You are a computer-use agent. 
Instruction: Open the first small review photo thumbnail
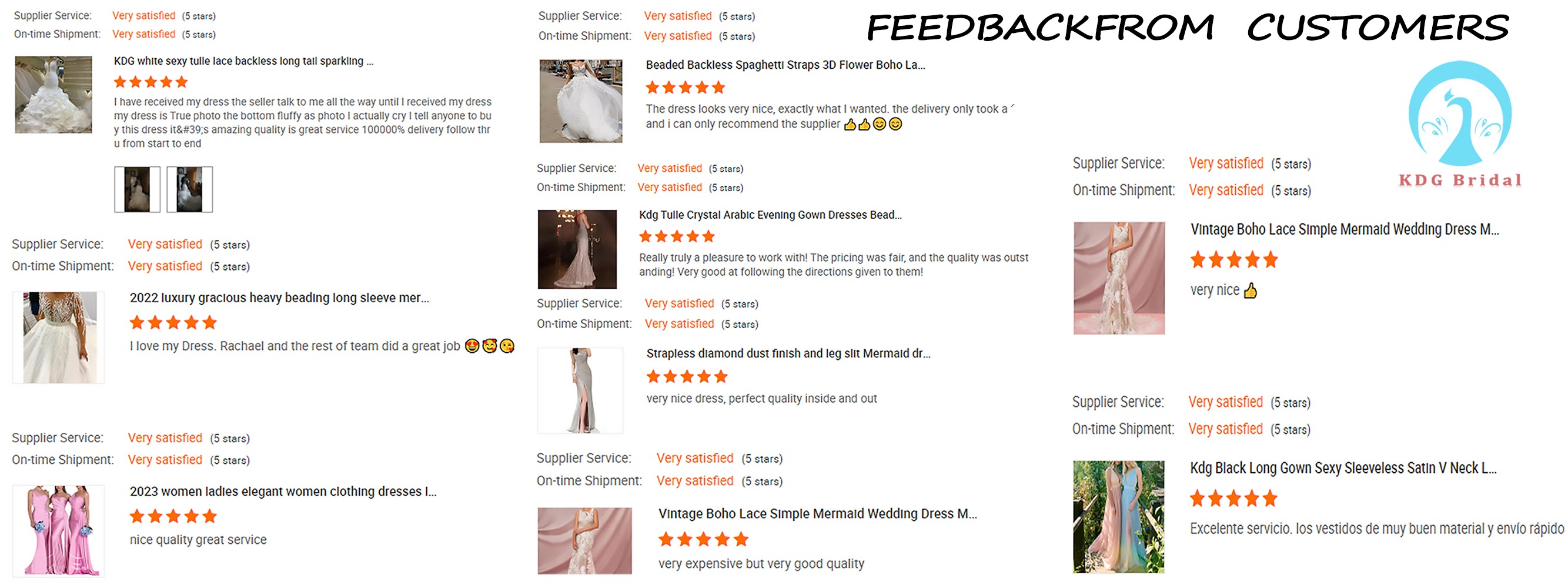pos(138,189)
